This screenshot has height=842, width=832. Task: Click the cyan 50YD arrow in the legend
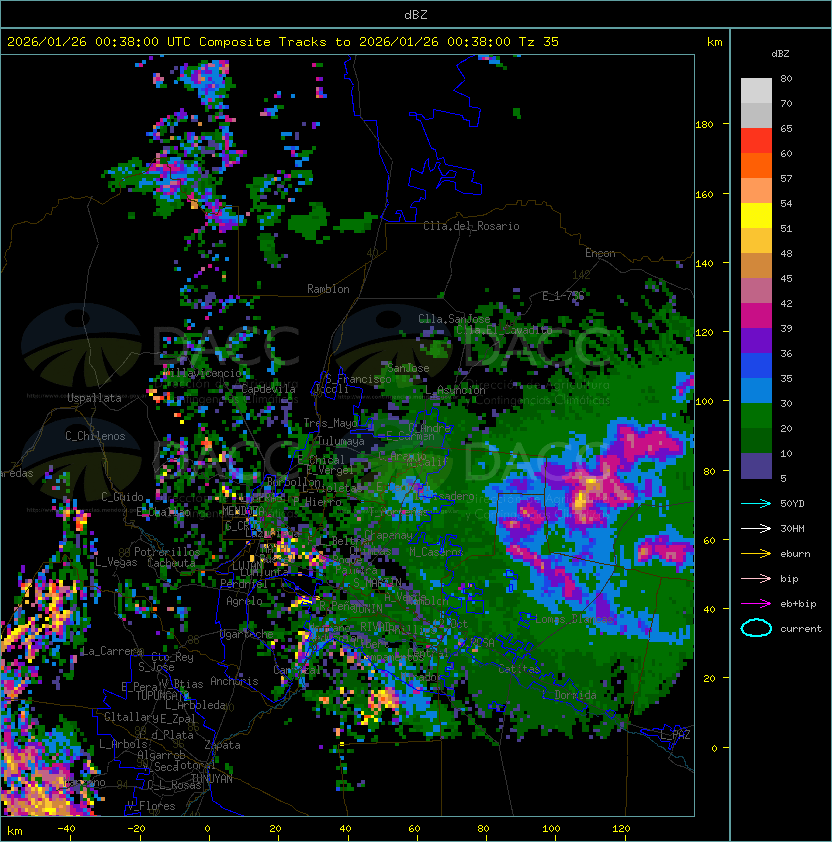756,504
